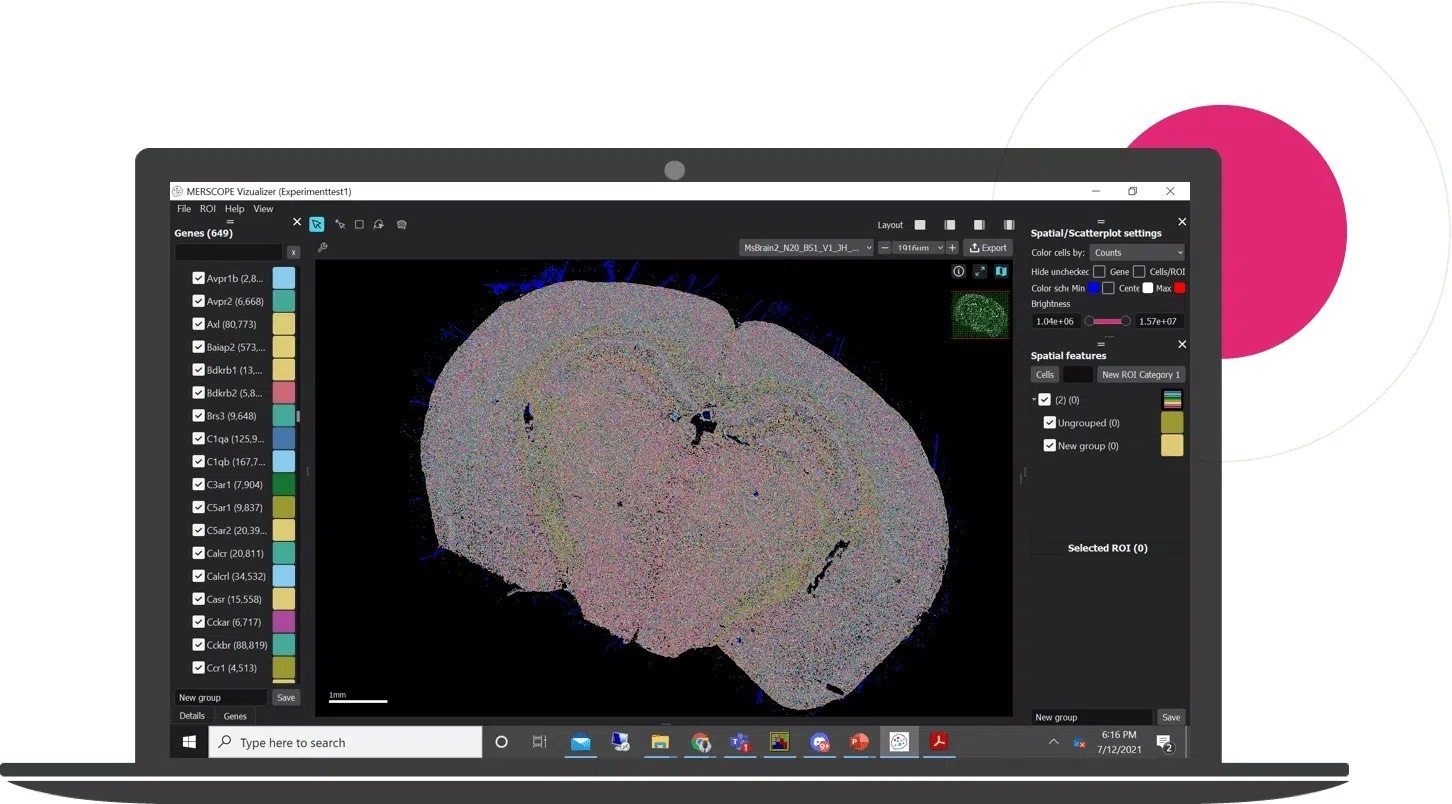Click the minimap thumbnail
Viewport: 1452px width, 804px height.
tap(981, 314)
